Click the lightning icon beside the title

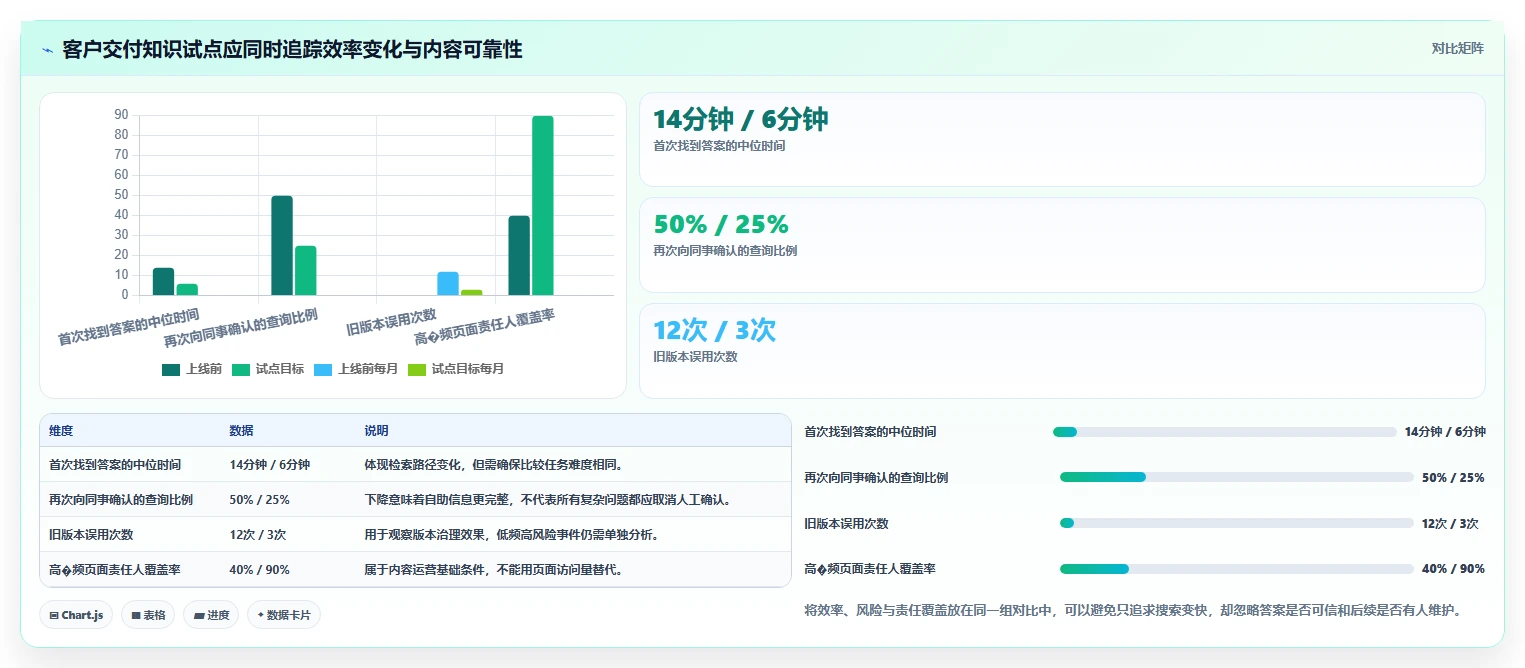47,50
